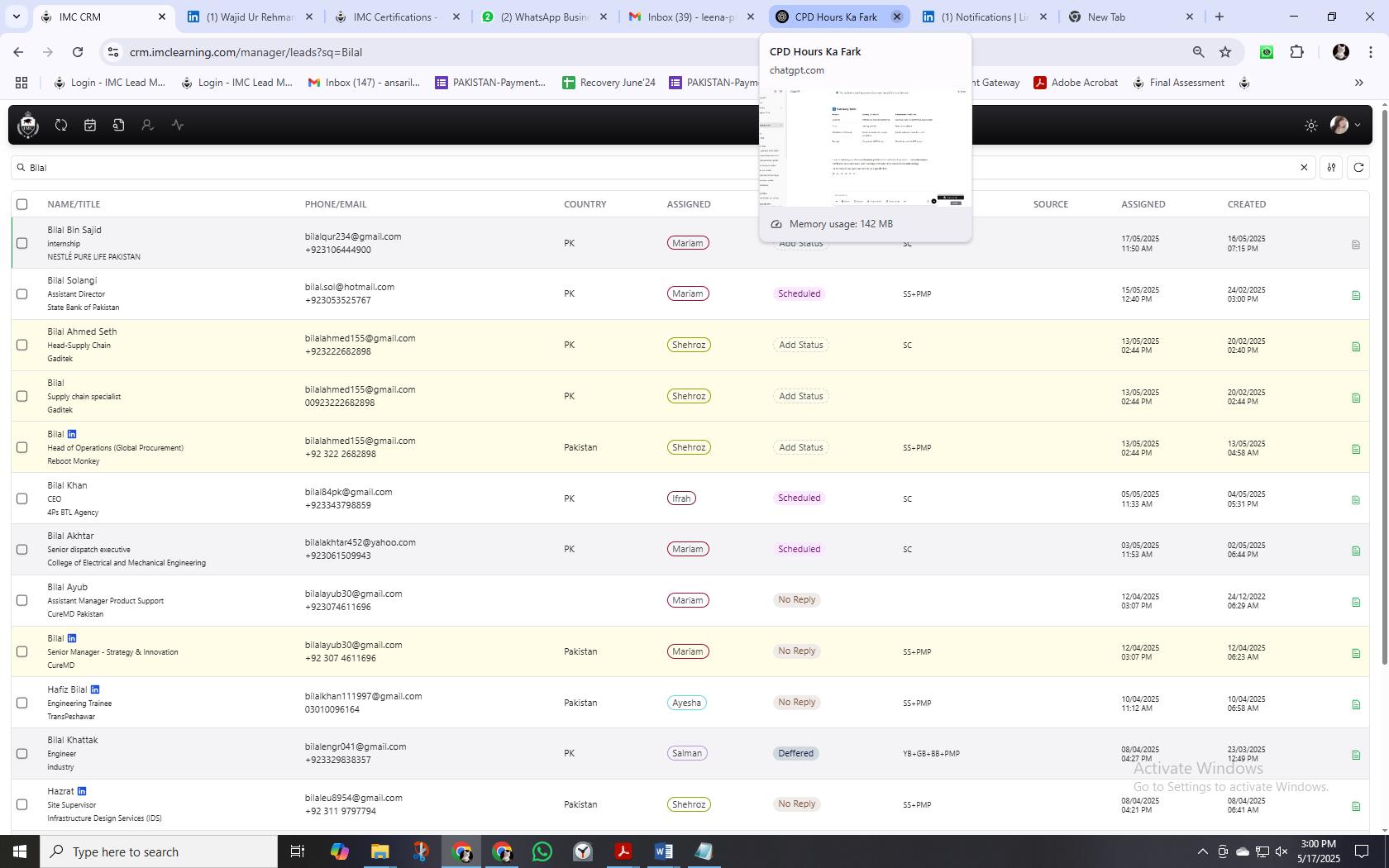Open Chrome menu three dots
Viewport: 1389px width, 868px height.
click(x=1371, y=52)
